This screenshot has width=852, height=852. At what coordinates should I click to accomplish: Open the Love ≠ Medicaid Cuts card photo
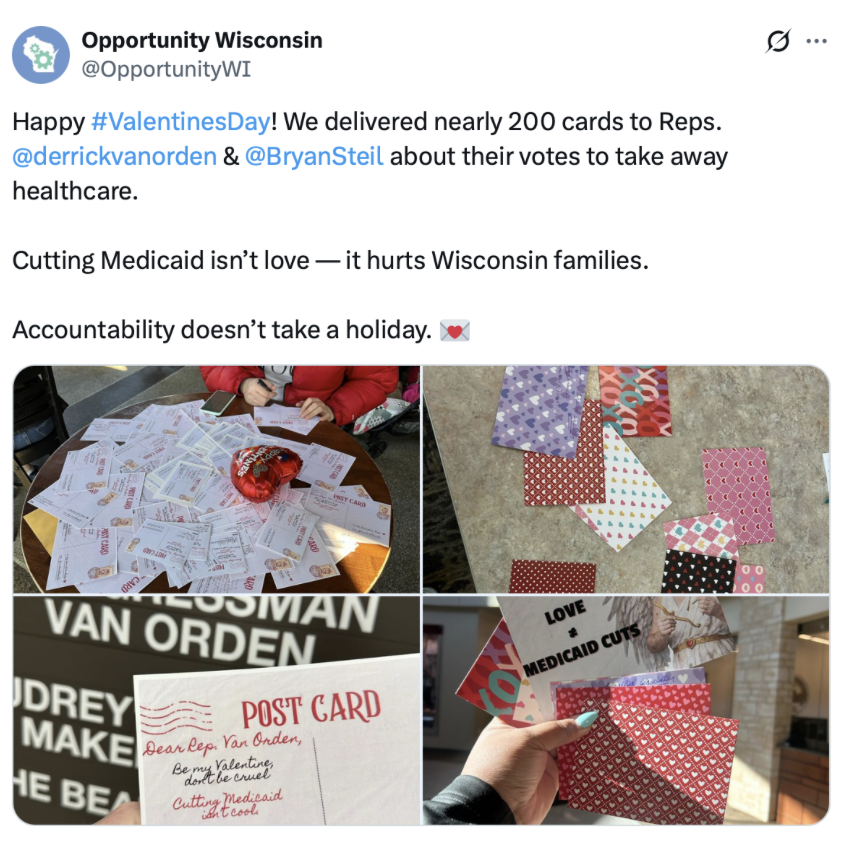pyautogui.click(x=626, y=710)
